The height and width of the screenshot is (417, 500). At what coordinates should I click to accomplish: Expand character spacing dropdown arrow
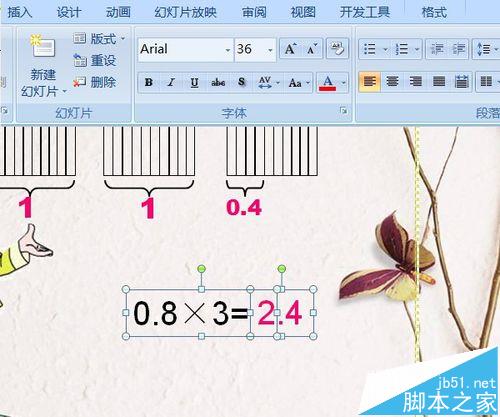click(278, 82)
